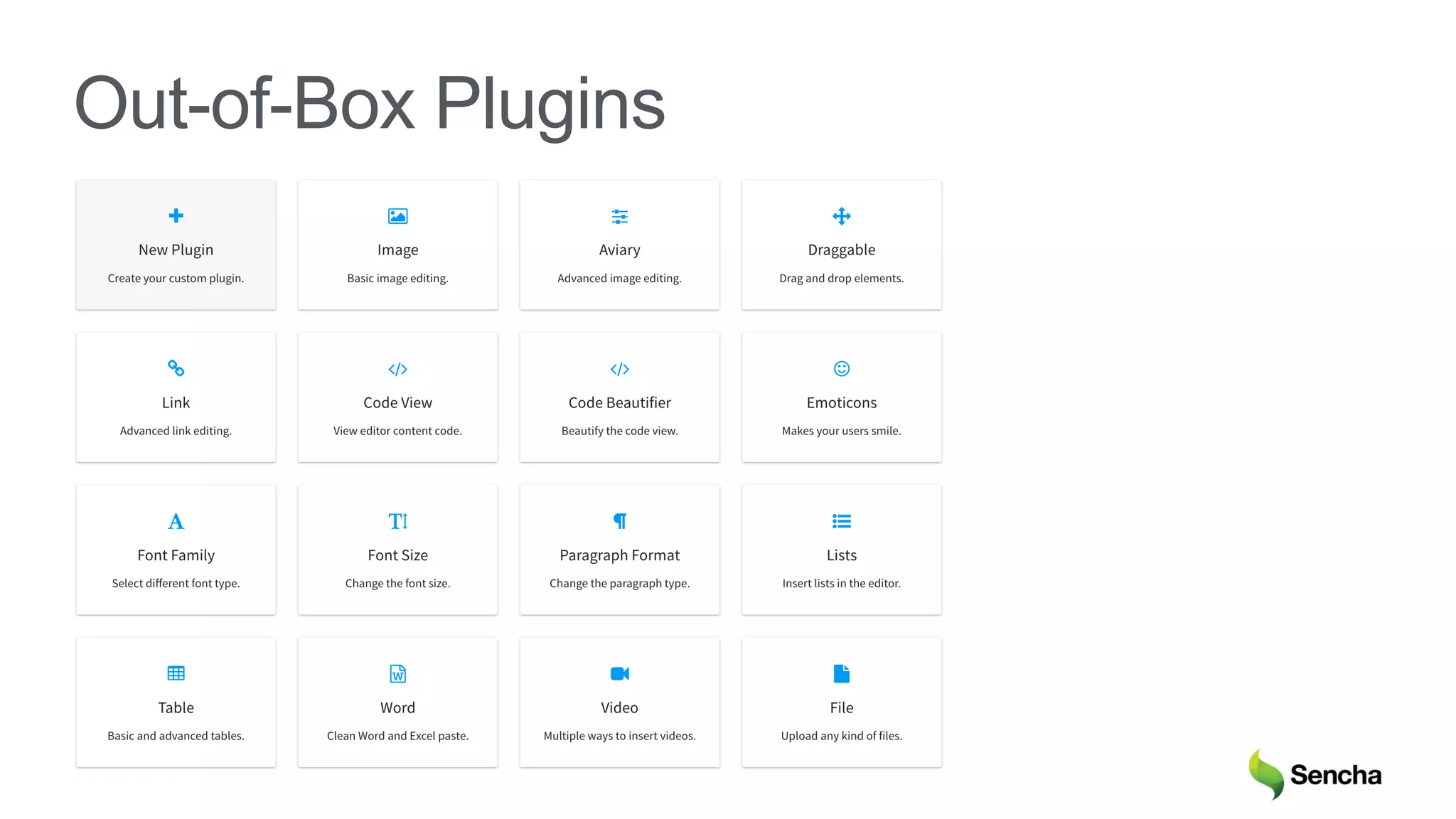The height and width of the screenshot is (819, 1456).
Task: Click 'Drag and drop elements.' description
Action: 841,278
